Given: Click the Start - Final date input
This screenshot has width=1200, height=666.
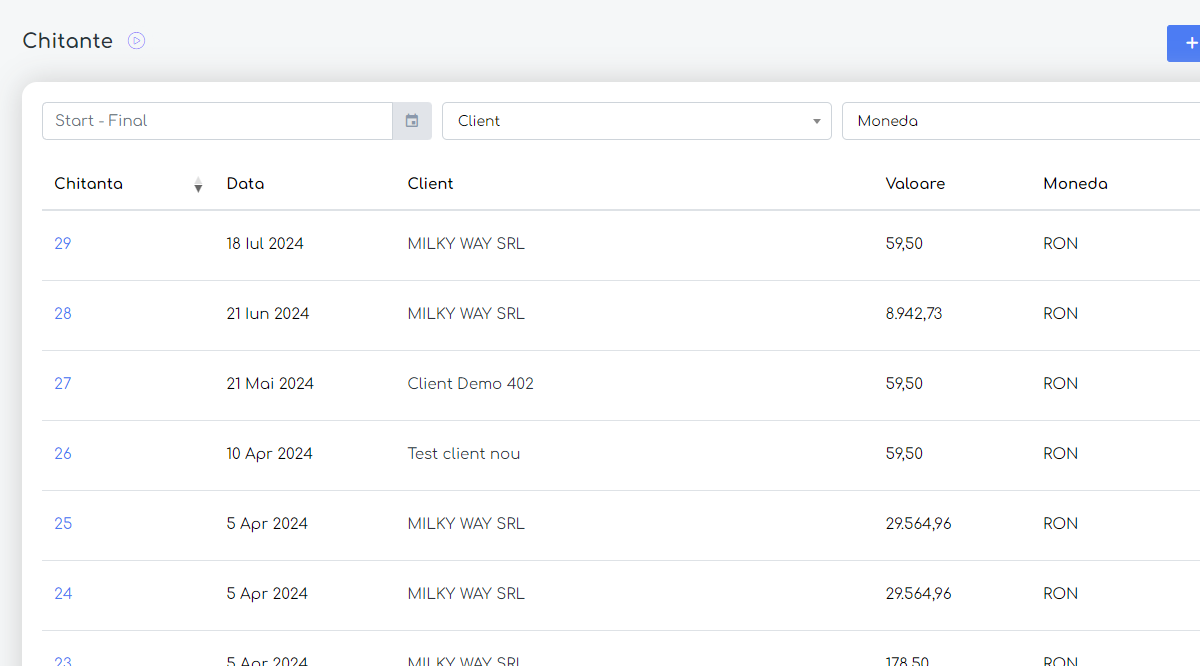Looking at the screenshot, I should click(217, 121).
